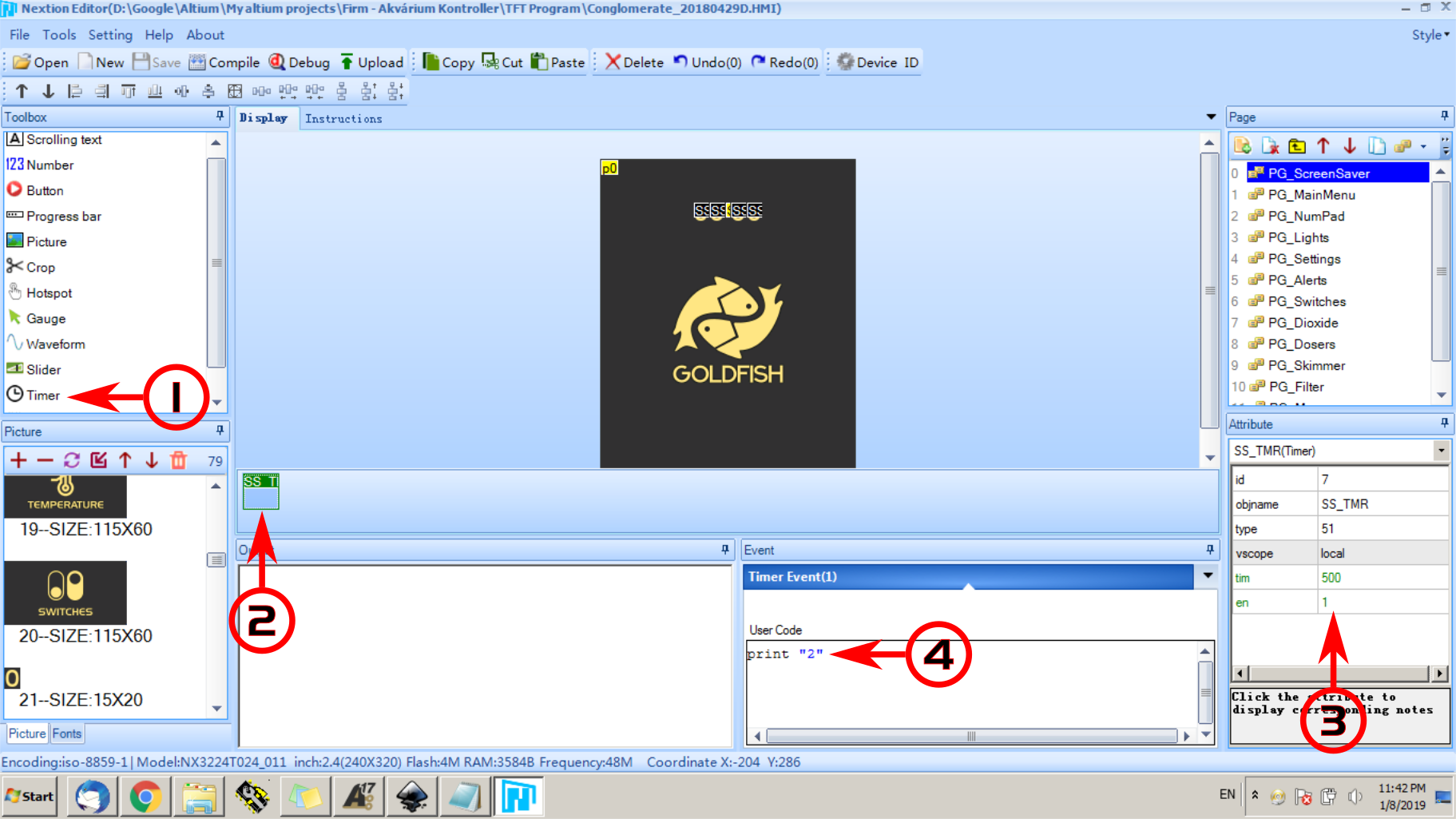Viewport: 1456px width, 819px height.
Task: Collapse the Timer Event(1) panel chevron
Action: click(1207, 576)
